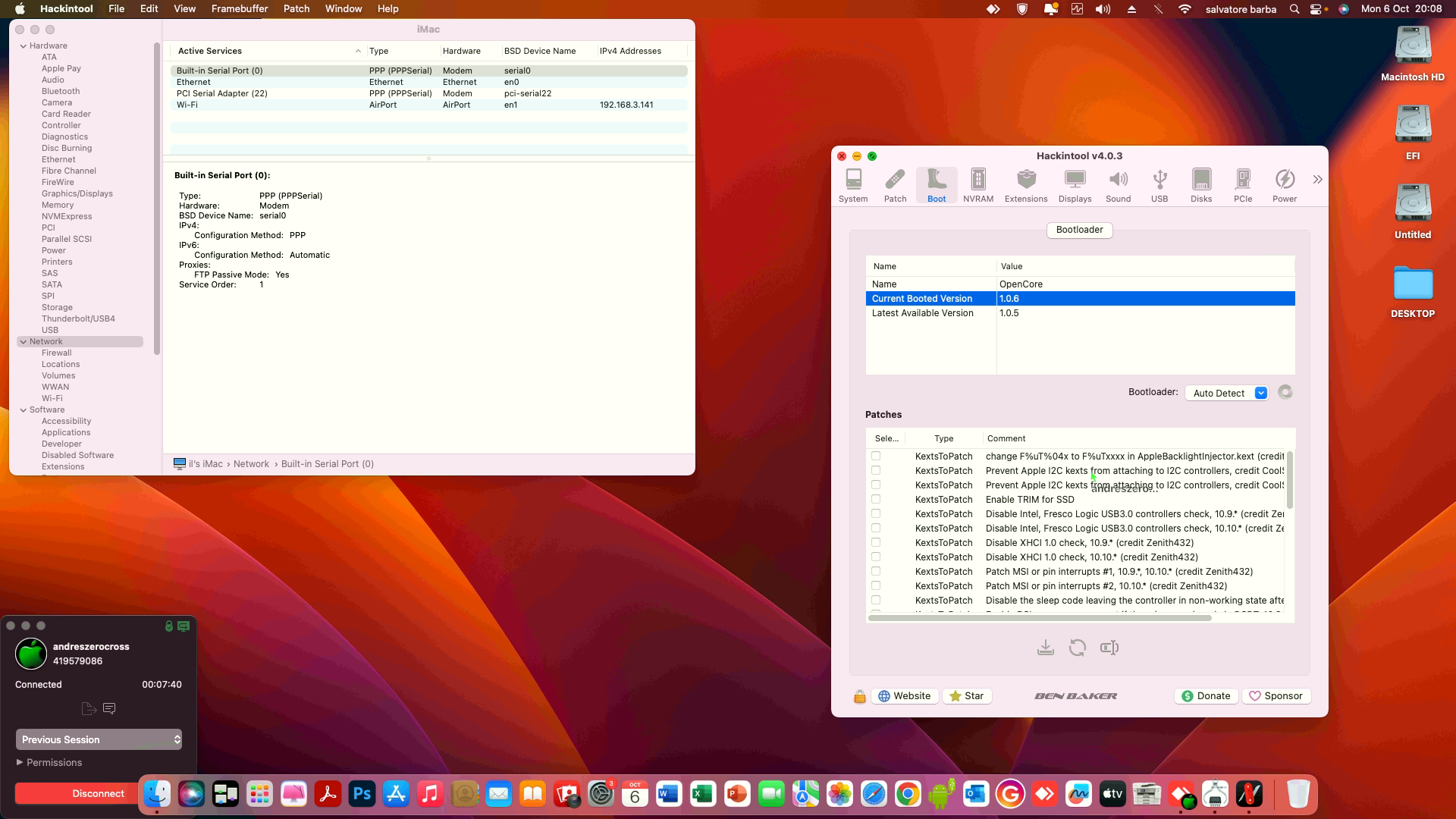Expand the Permissions disclosure triangle

tap(20, 762)
